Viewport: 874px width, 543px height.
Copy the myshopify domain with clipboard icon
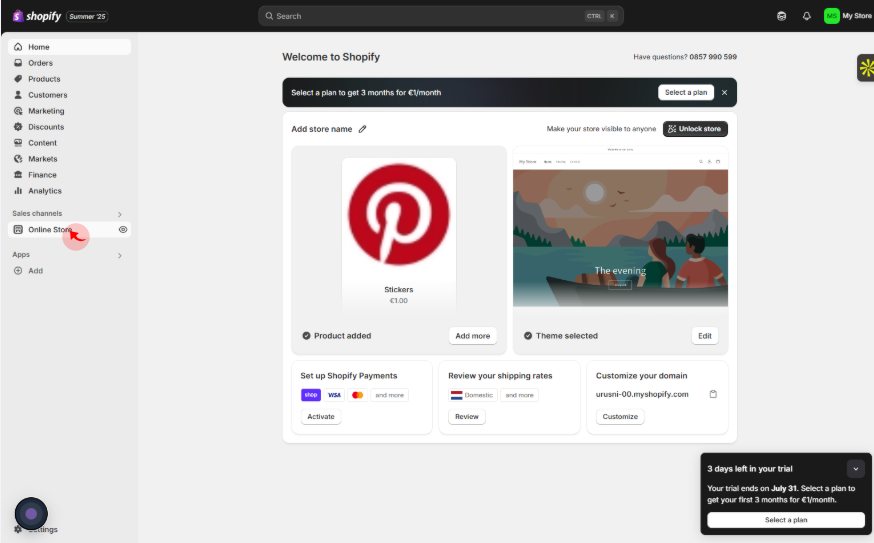713,394
